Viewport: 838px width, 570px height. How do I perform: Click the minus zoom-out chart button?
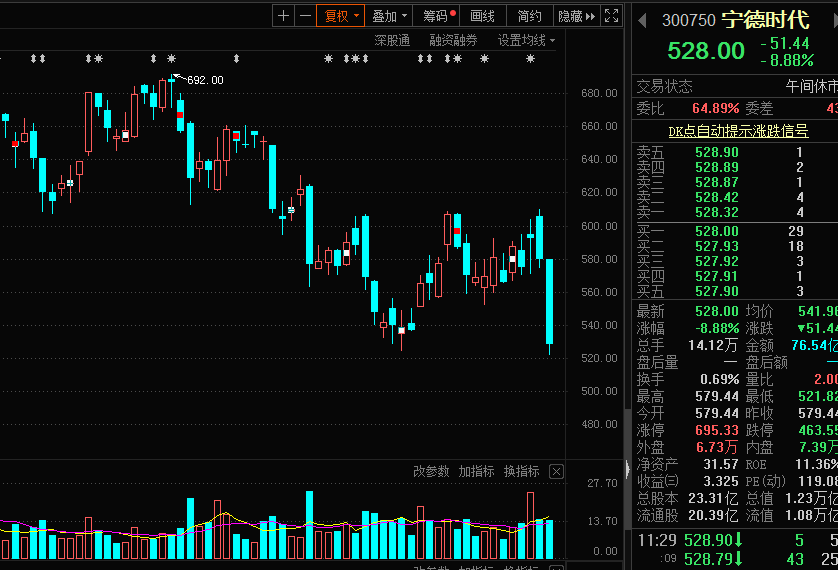coord(304,15)
